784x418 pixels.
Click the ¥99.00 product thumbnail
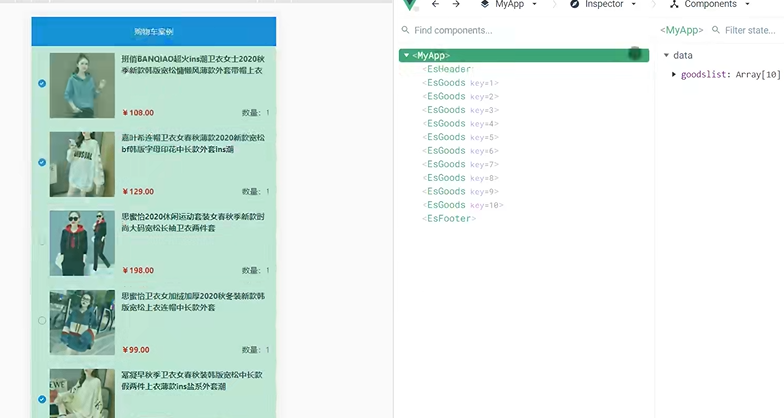pos(82,322)
